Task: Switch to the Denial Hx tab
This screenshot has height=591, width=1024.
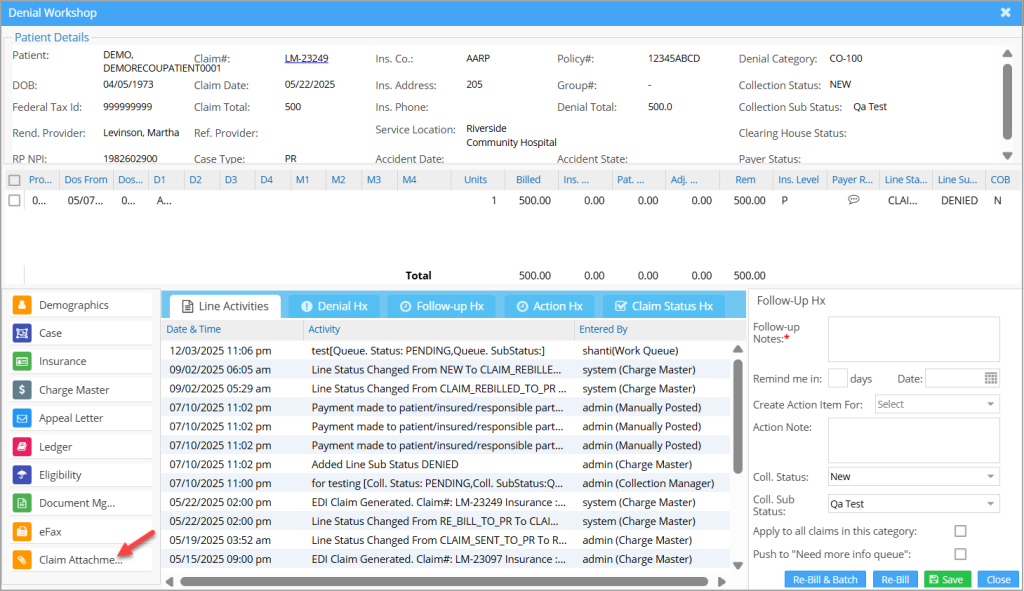Action: click(x=333, y=306)
